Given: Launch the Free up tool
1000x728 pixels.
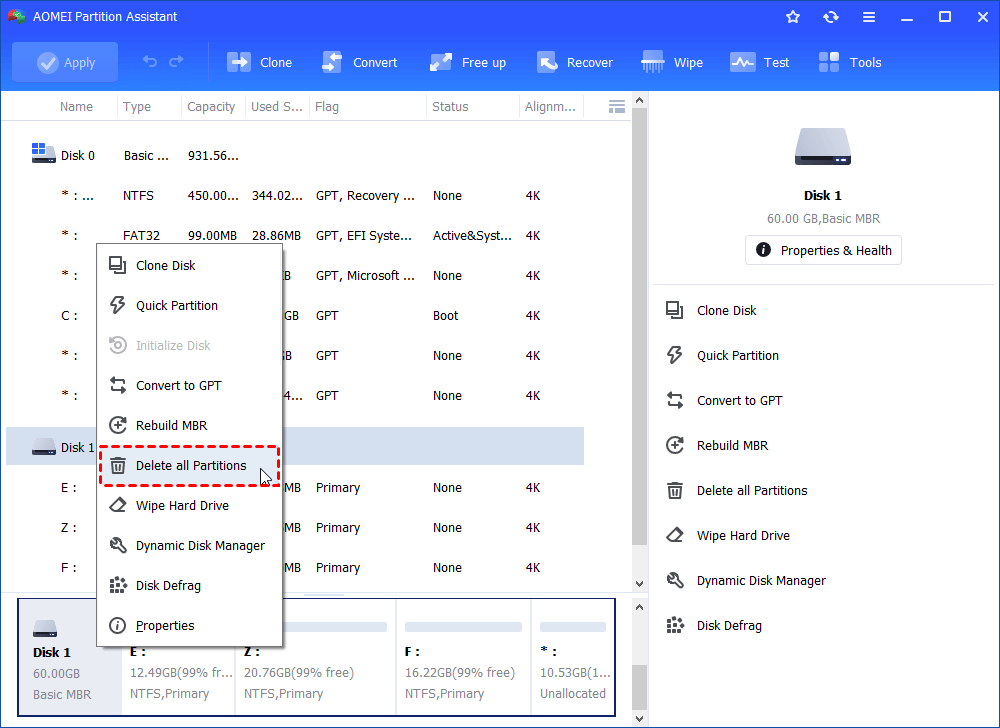Looking at the screenshot, I should [467, 61].
